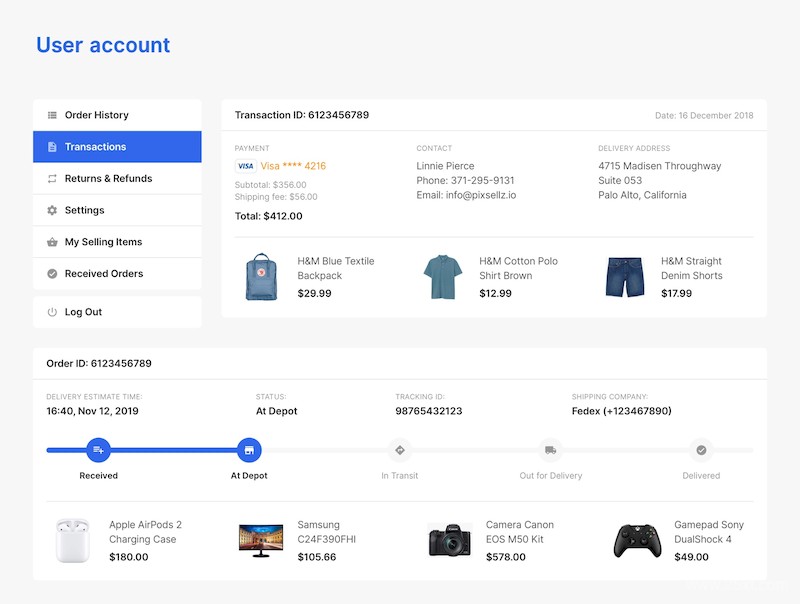Open the Order History menu item
Viewport: 800px width, 604px height.
tap(117, 115)
